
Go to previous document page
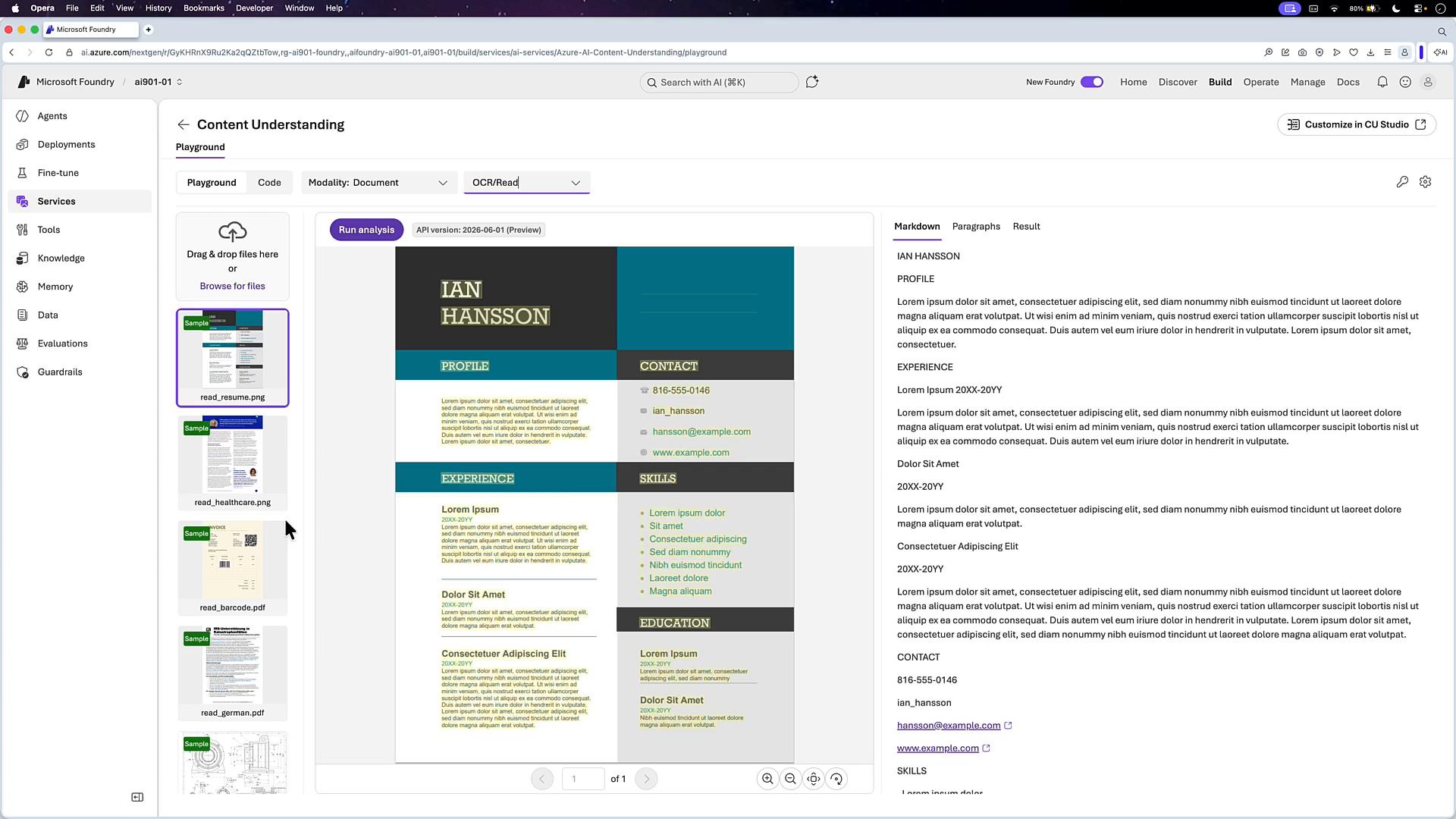[x=541, y=779]
